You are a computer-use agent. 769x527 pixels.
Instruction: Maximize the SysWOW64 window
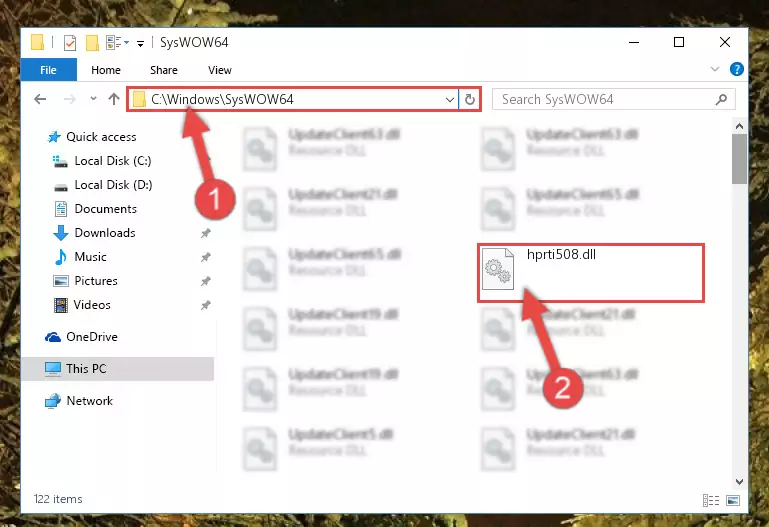tap(679, 43)
